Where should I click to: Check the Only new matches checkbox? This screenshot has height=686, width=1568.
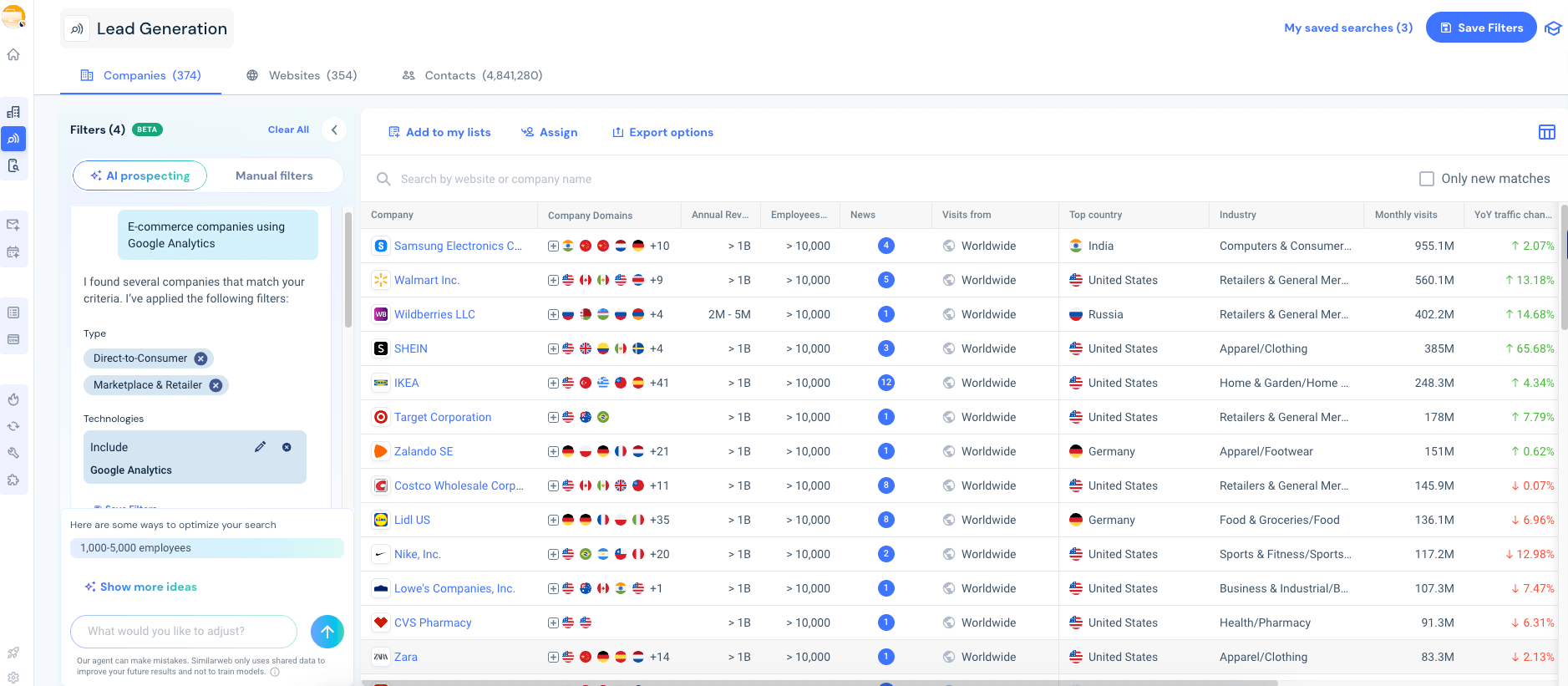1427,179
